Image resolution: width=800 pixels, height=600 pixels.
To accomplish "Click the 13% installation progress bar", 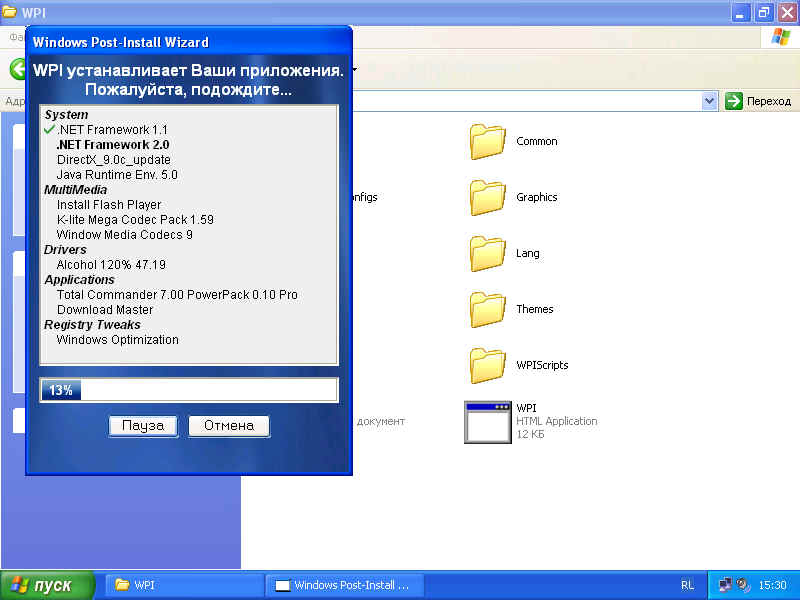I will [189, 390].
